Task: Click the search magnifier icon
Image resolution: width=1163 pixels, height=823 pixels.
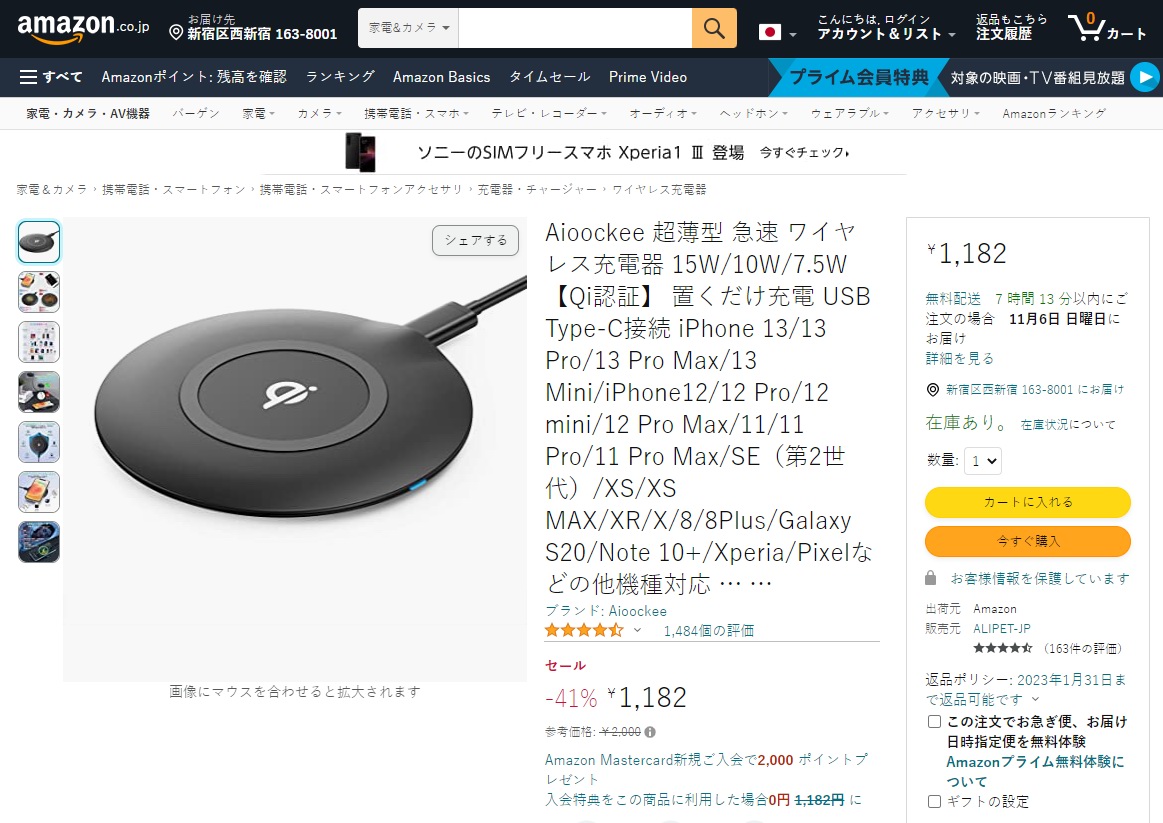Action: pyautogui.click(x=714, y=29)
